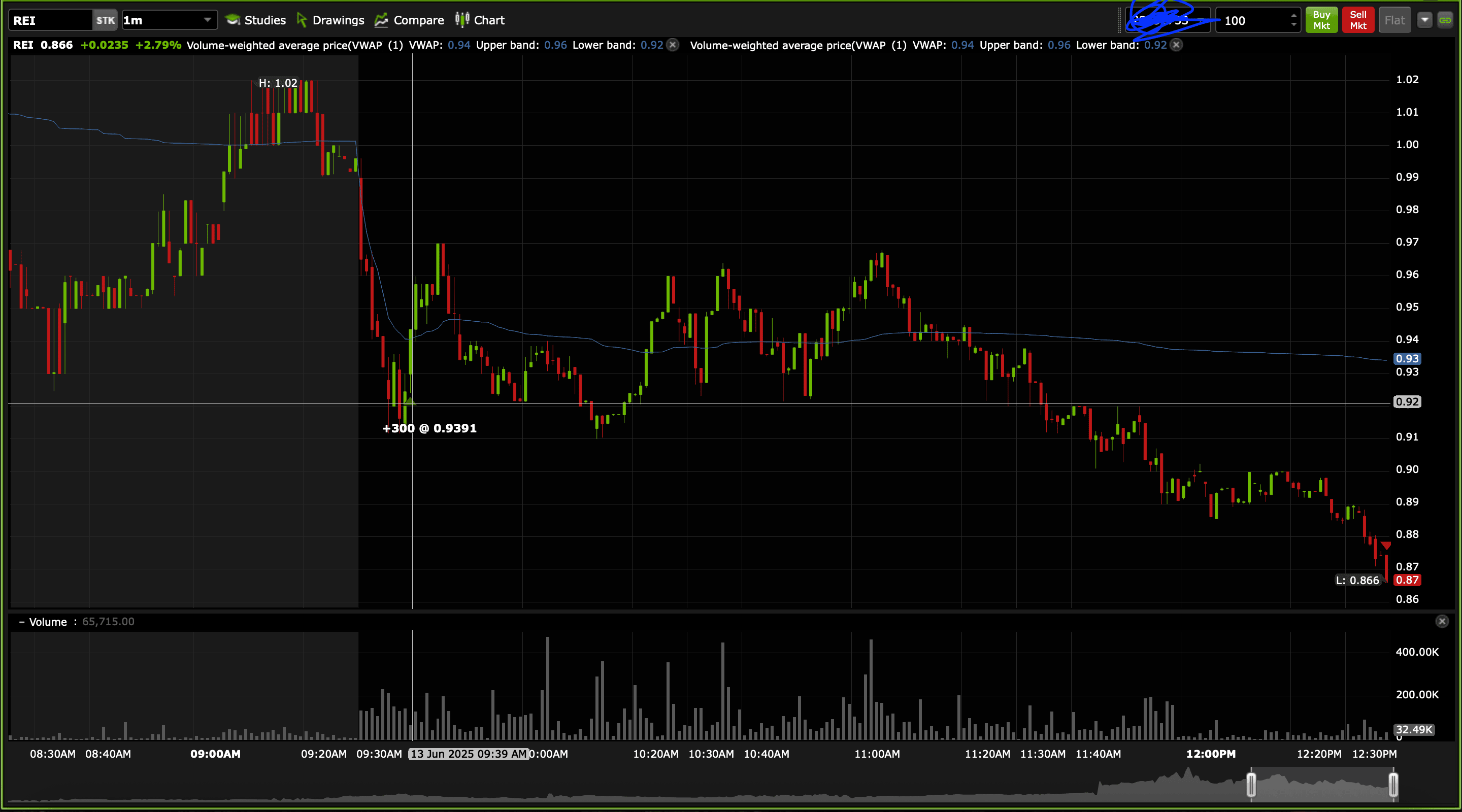Click the REI symbol input field
Viewport: 1462px width, 812px height.
click(x=50, y=20)
